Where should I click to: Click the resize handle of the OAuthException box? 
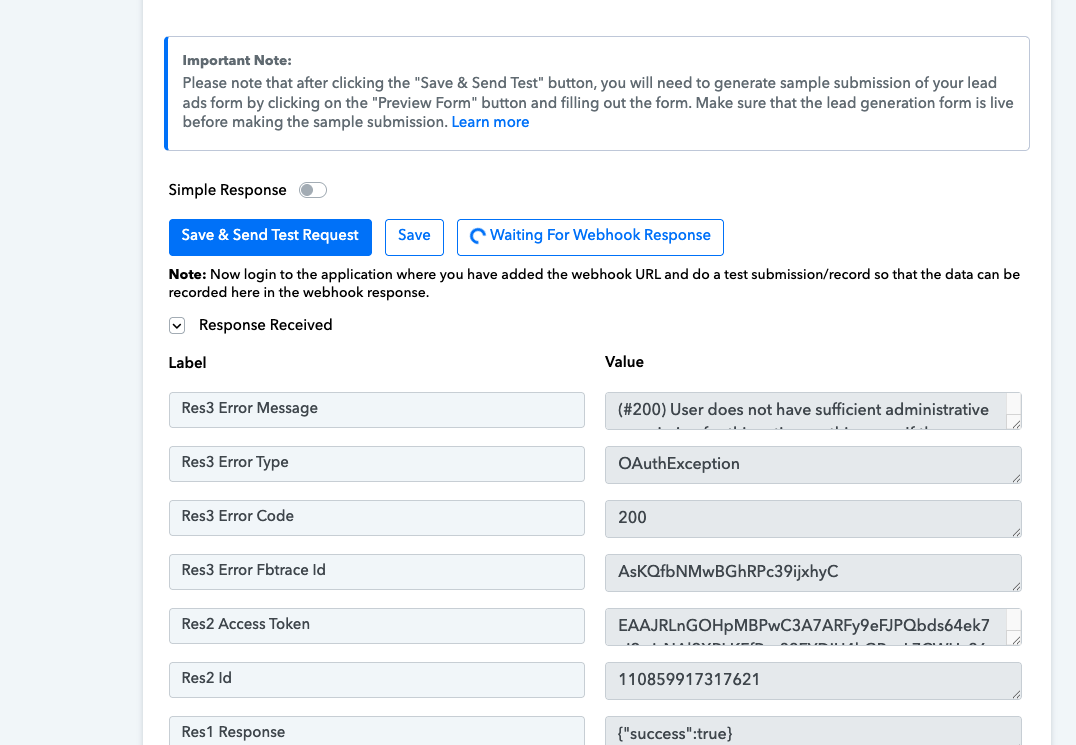tap(1016, 478)
